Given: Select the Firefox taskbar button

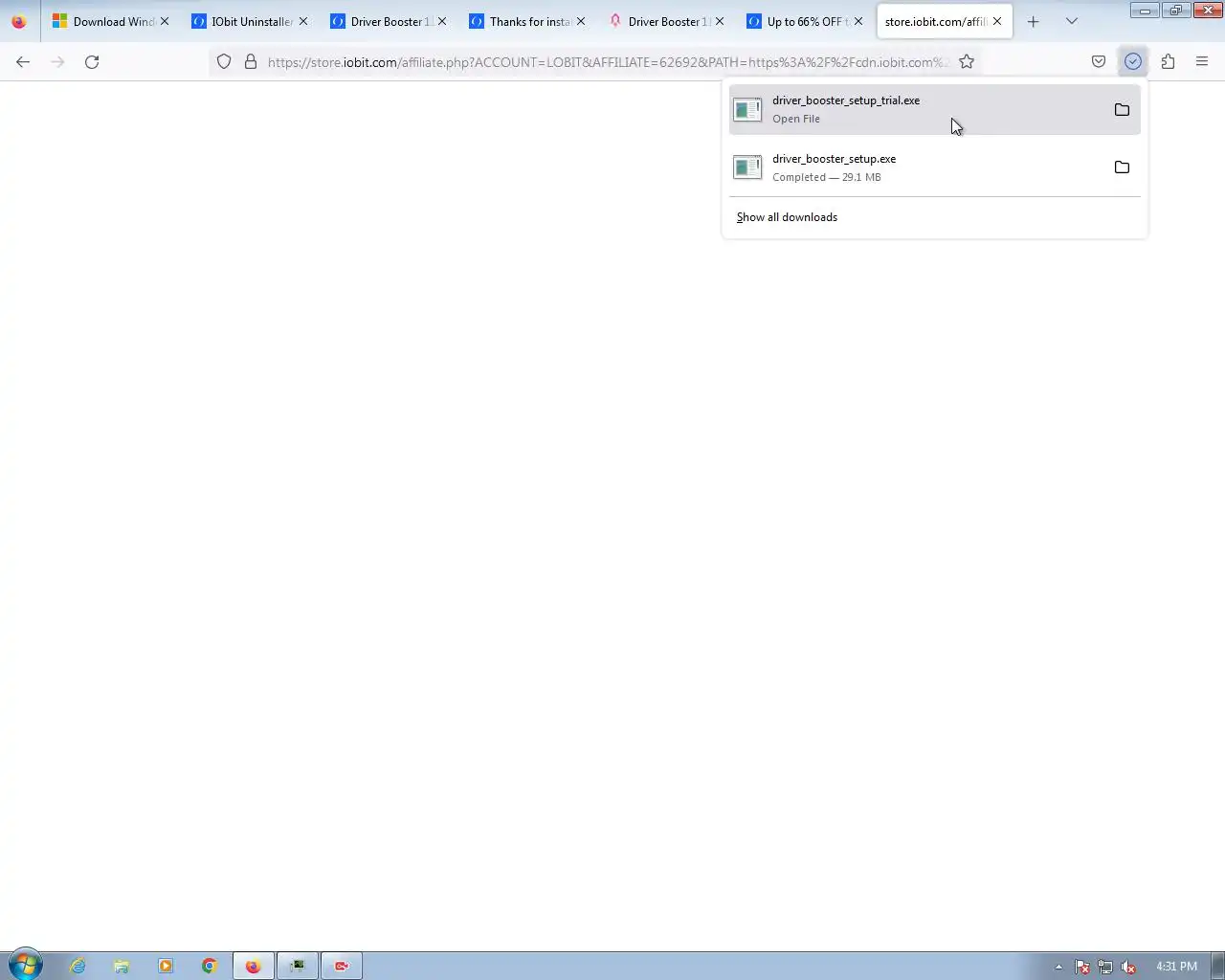Looking at the screenshot, I should [x=254, y=966].
